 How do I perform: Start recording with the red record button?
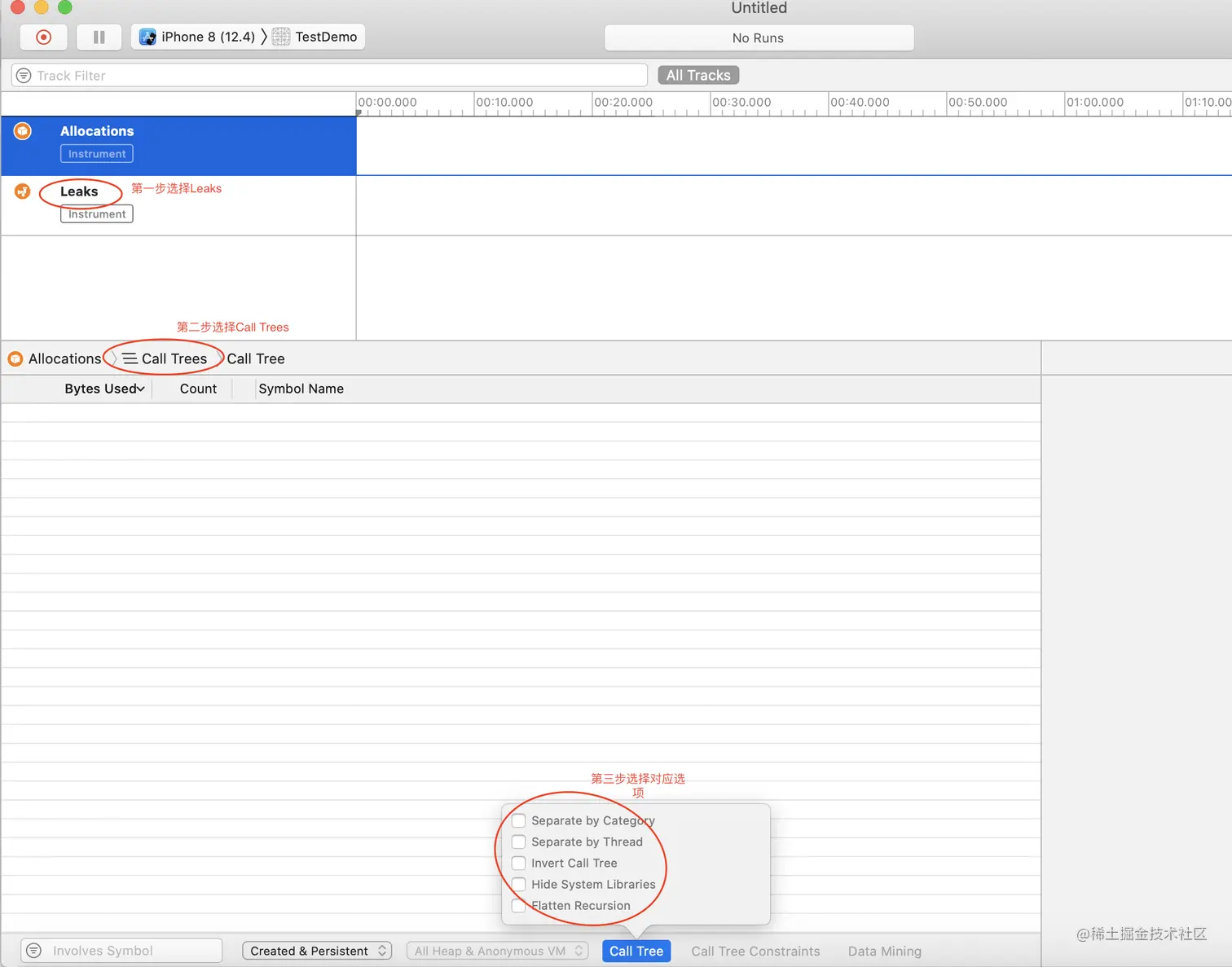pyautogui.click(x=44, y=37)
